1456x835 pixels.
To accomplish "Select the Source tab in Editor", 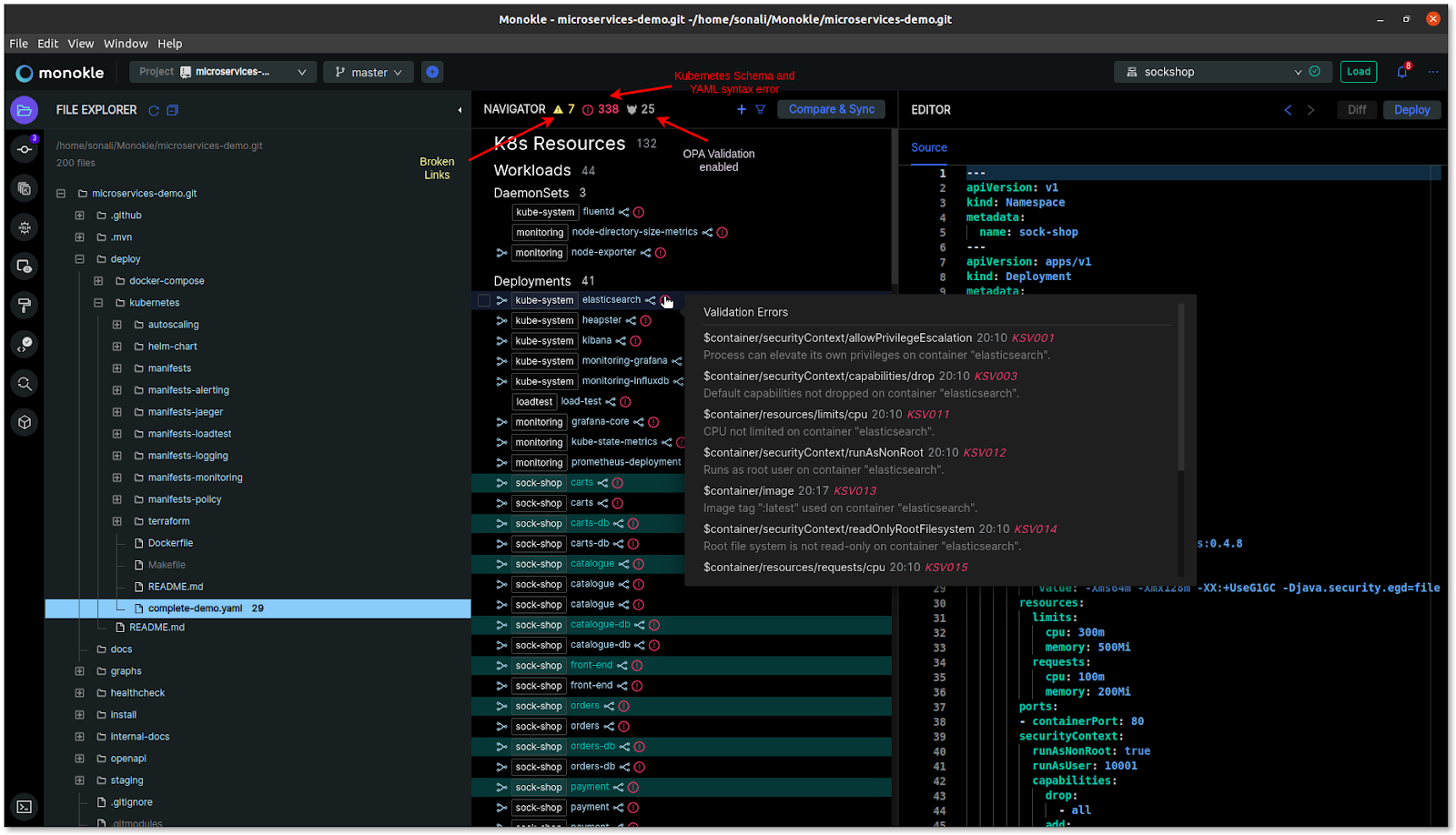I will point(928,147).
